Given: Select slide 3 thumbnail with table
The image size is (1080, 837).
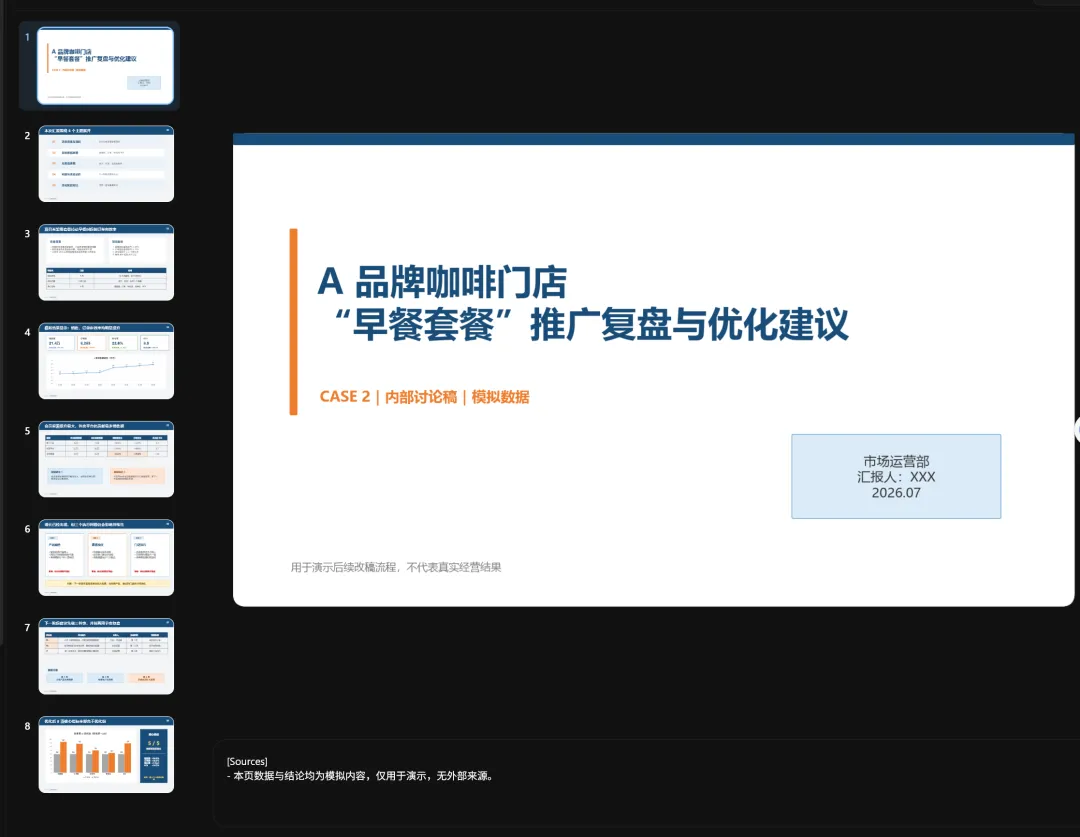Looking at the screenshot, I should [x=106, y=262].
